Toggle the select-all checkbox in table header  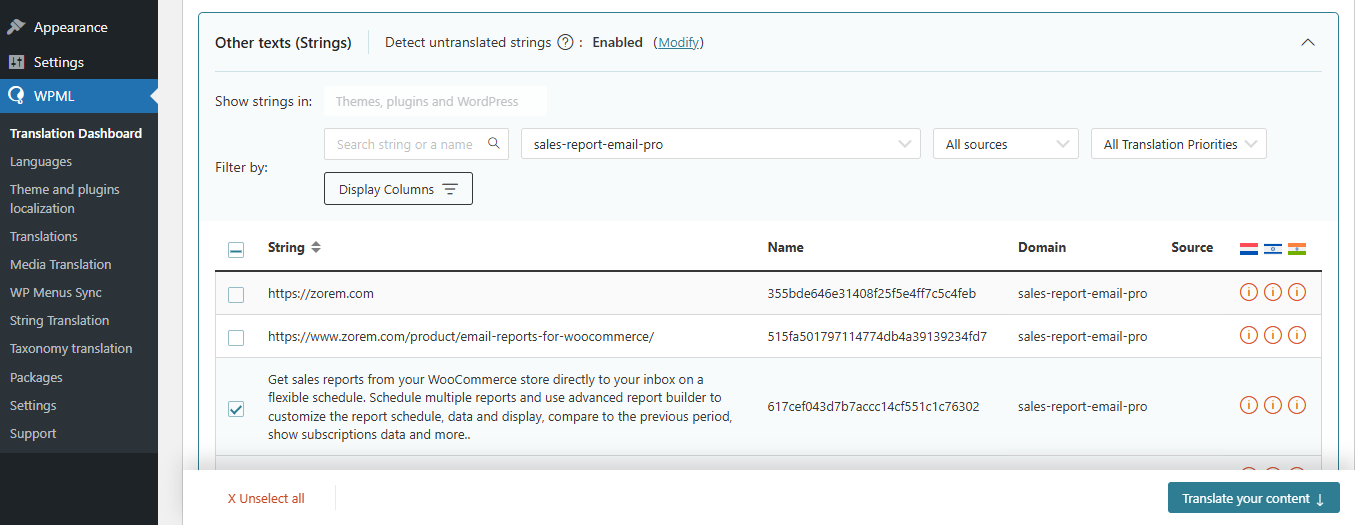236,250
